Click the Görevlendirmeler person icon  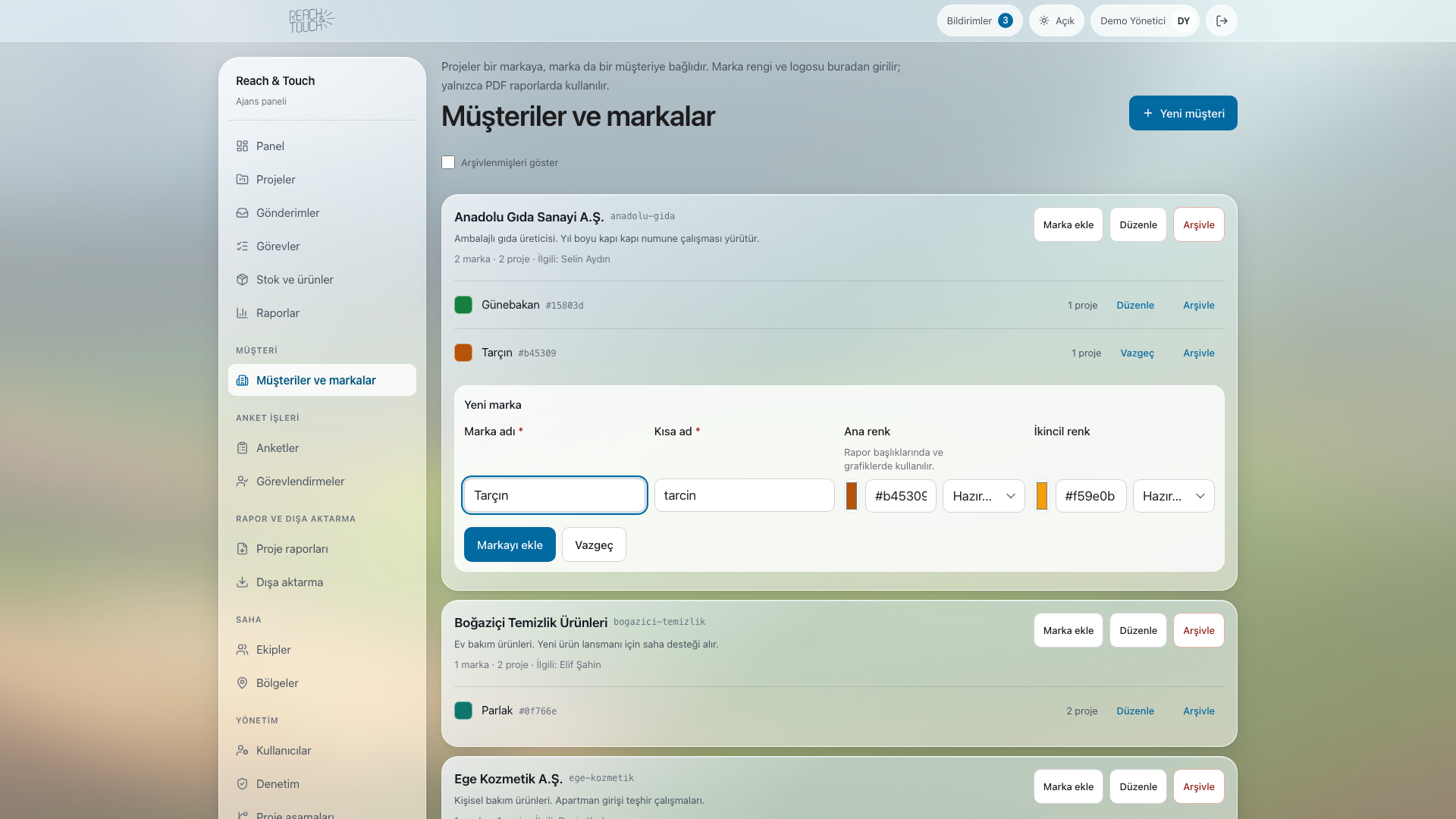point(242,482)
